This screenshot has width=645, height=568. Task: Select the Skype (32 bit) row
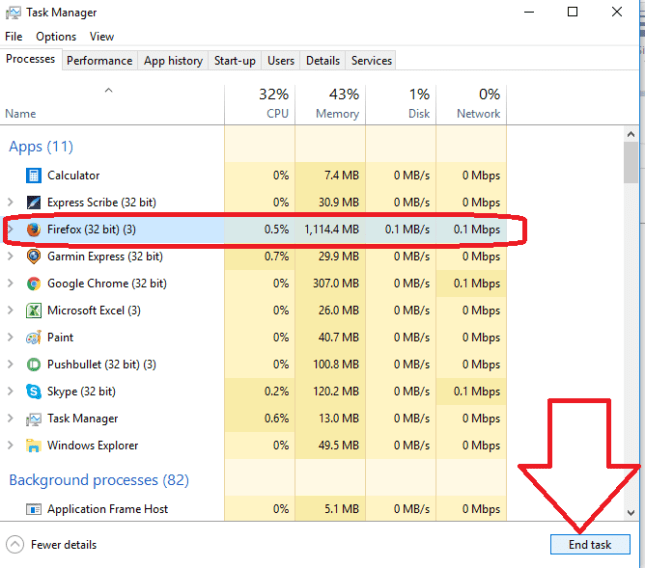(x=253, y=392)
